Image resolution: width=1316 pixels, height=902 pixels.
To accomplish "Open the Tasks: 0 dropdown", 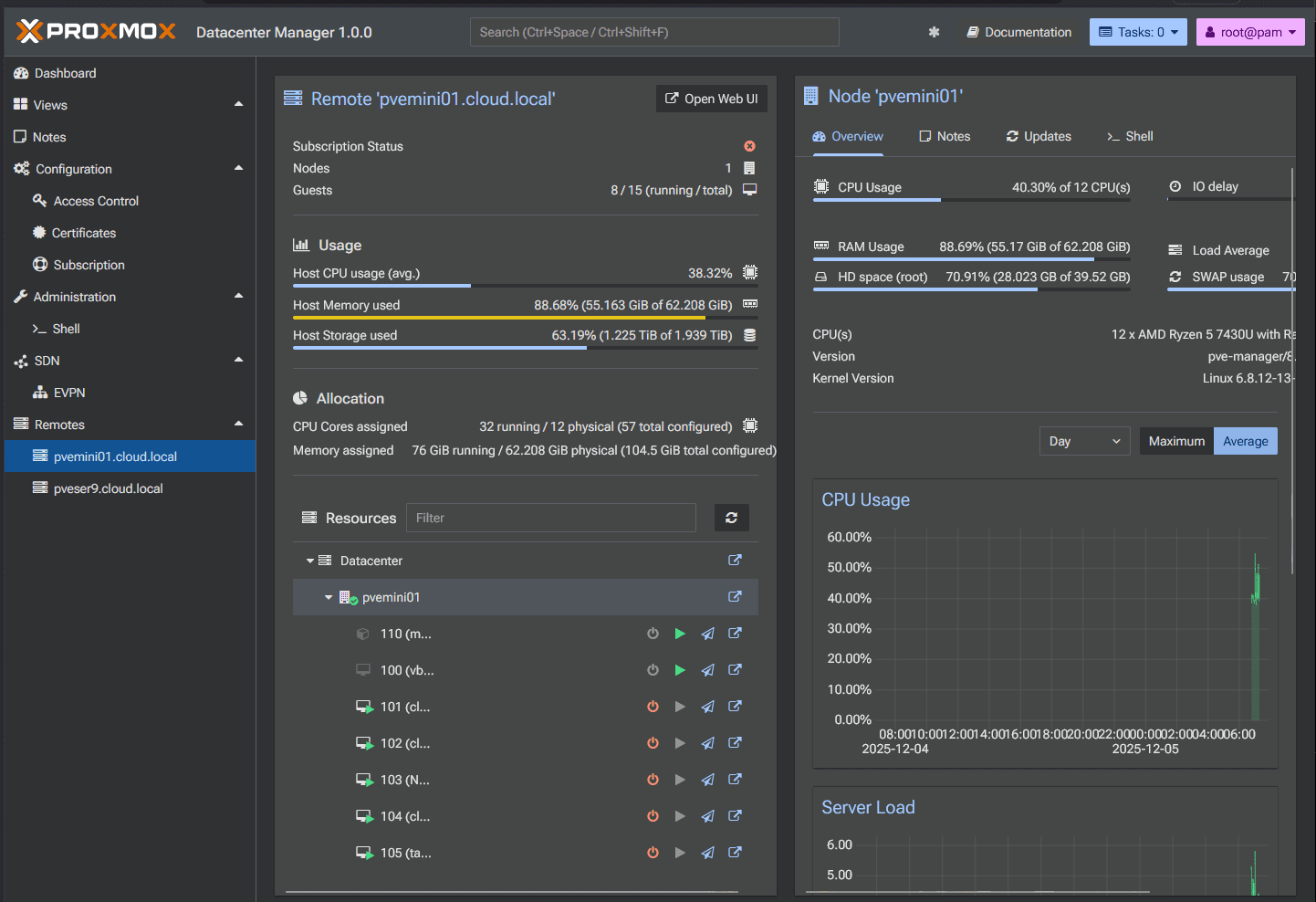I will [1138, 31].
